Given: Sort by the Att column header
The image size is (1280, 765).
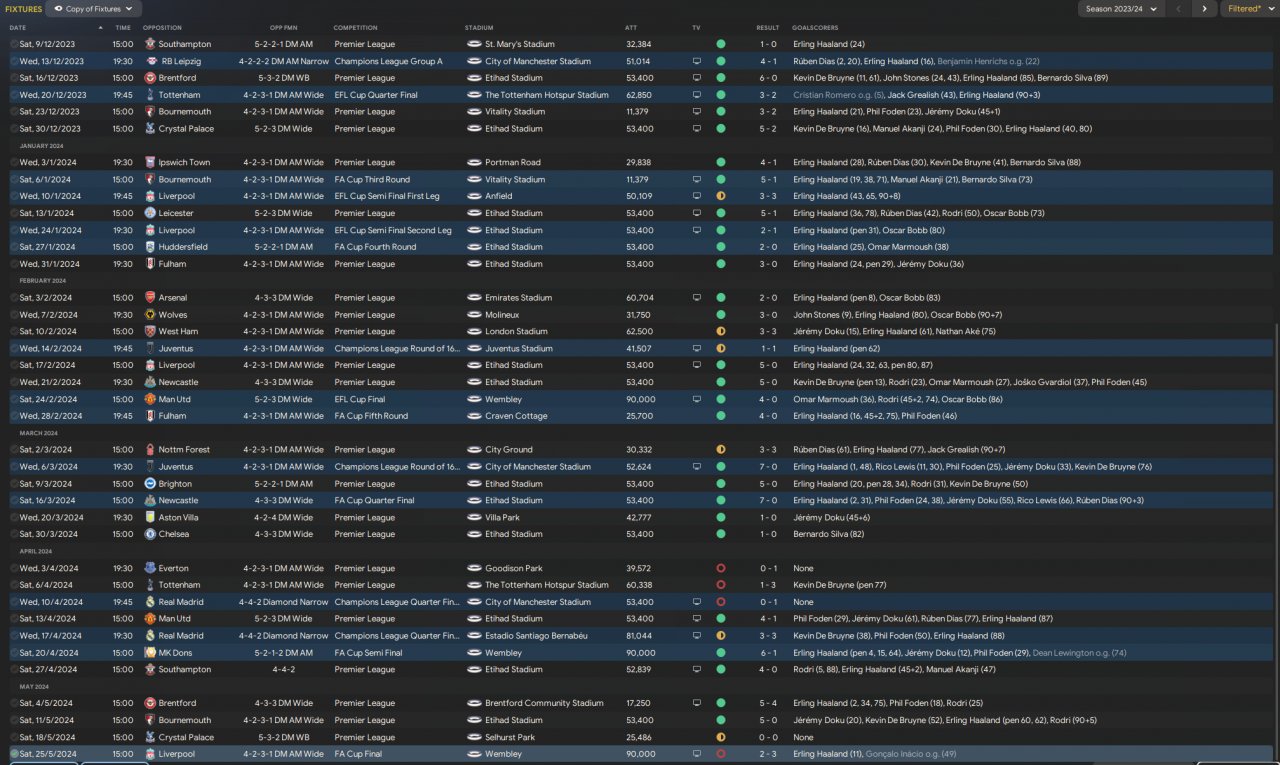Looking at the screenshot, I should coord(631,27).
